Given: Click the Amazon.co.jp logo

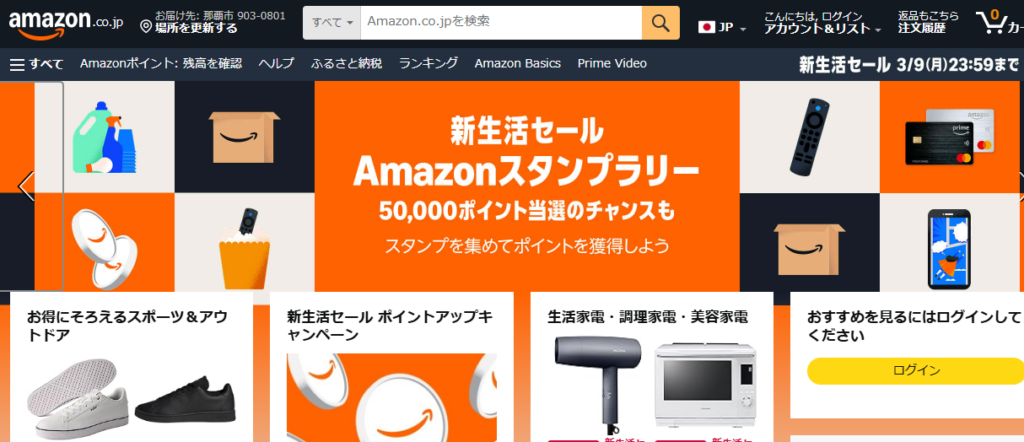Looking at the screenshot, I should click(66, 25).
